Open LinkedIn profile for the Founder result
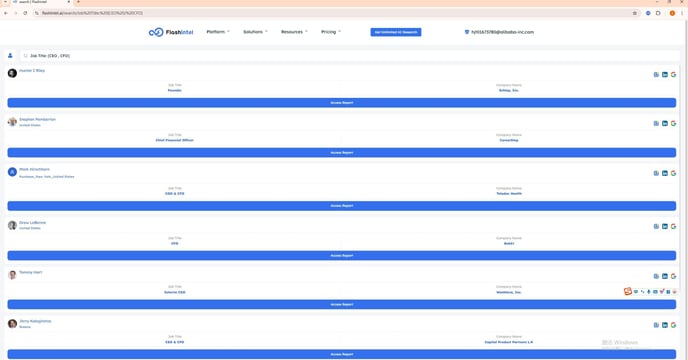 pyautogui.click(x=665, y=75)
